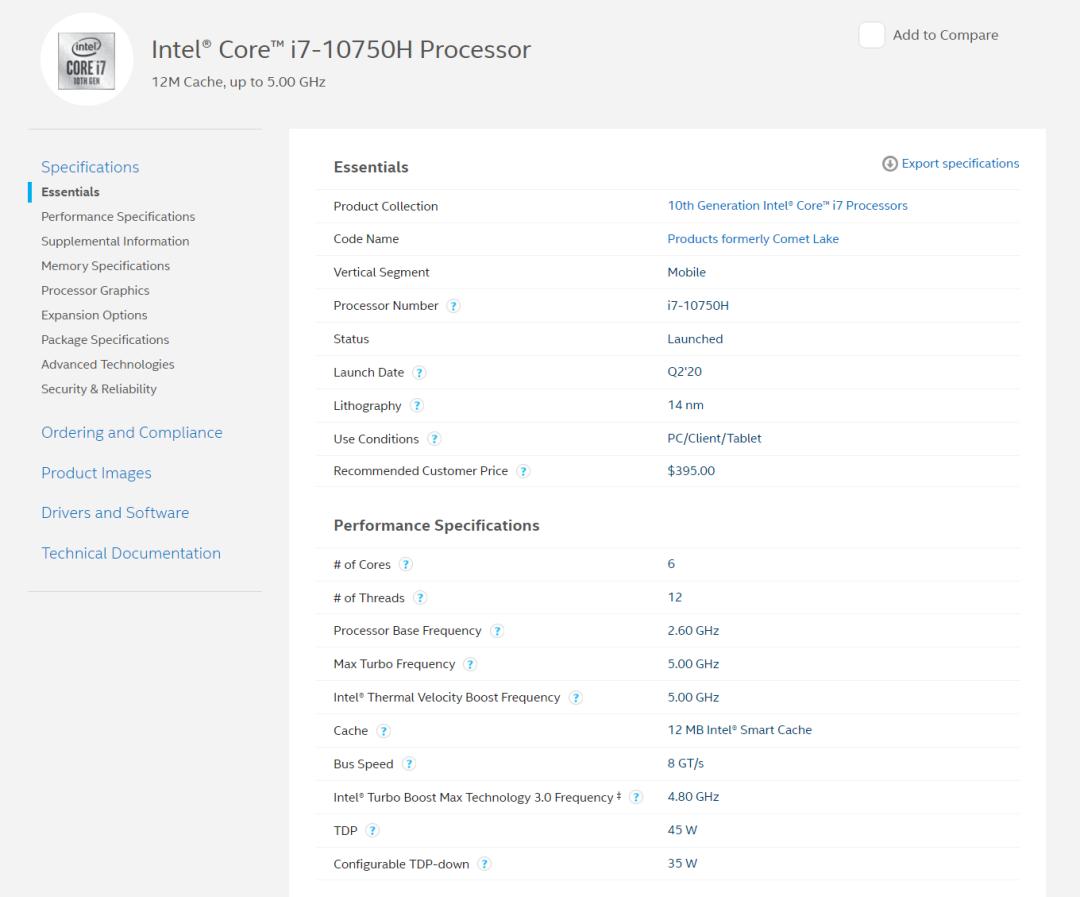Click the question mark beside Use Conditions

tap(434, 439)
